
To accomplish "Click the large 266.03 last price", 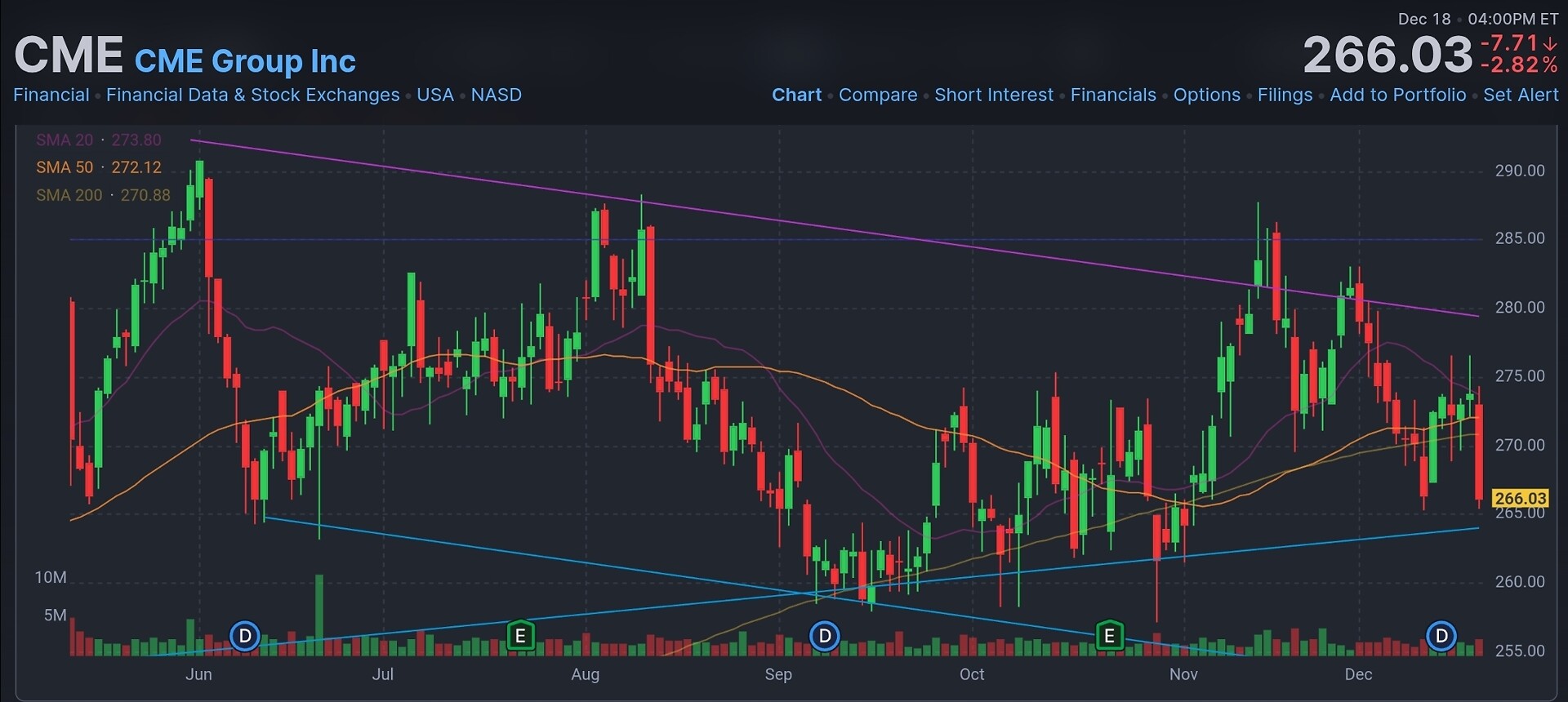I will (1388, 55).
